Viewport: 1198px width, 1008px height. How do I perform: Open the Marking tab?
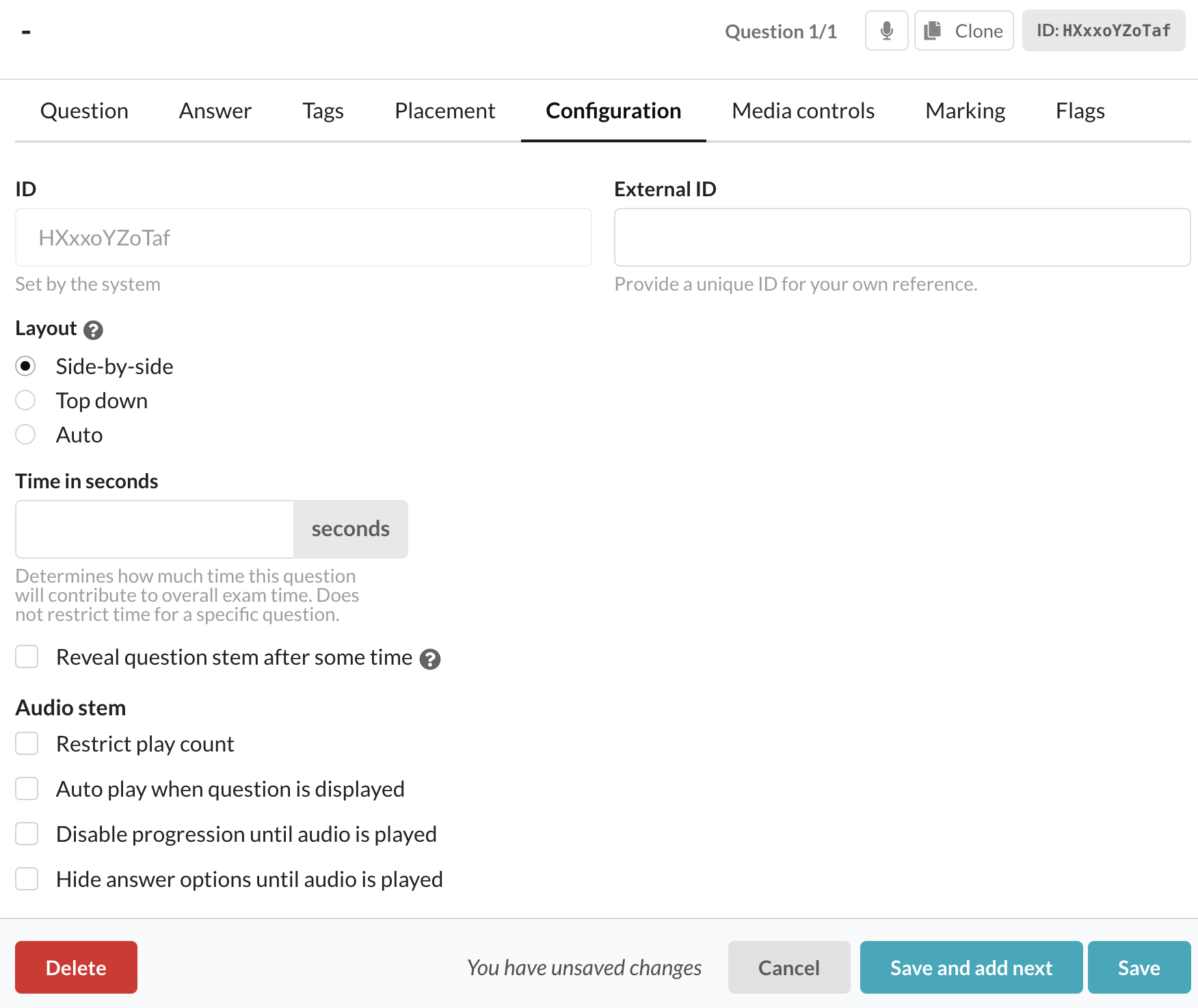965,111
